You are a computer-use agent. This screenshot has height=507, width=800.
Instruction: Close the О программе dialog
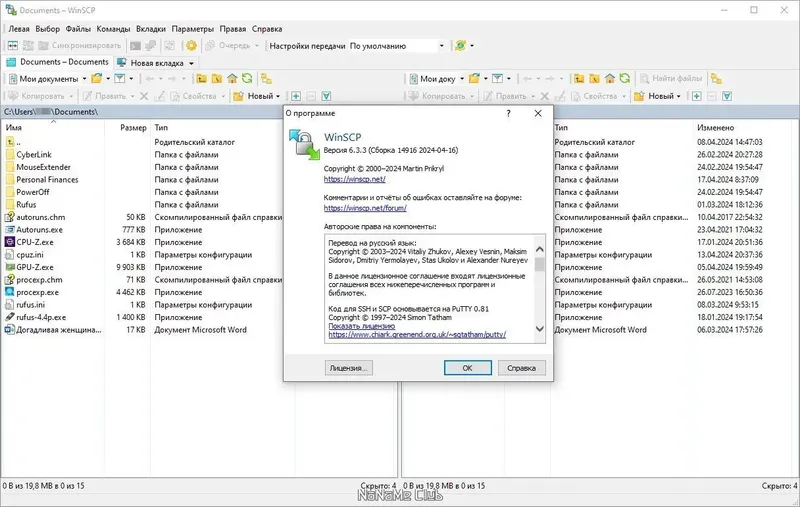coord(538,113)
